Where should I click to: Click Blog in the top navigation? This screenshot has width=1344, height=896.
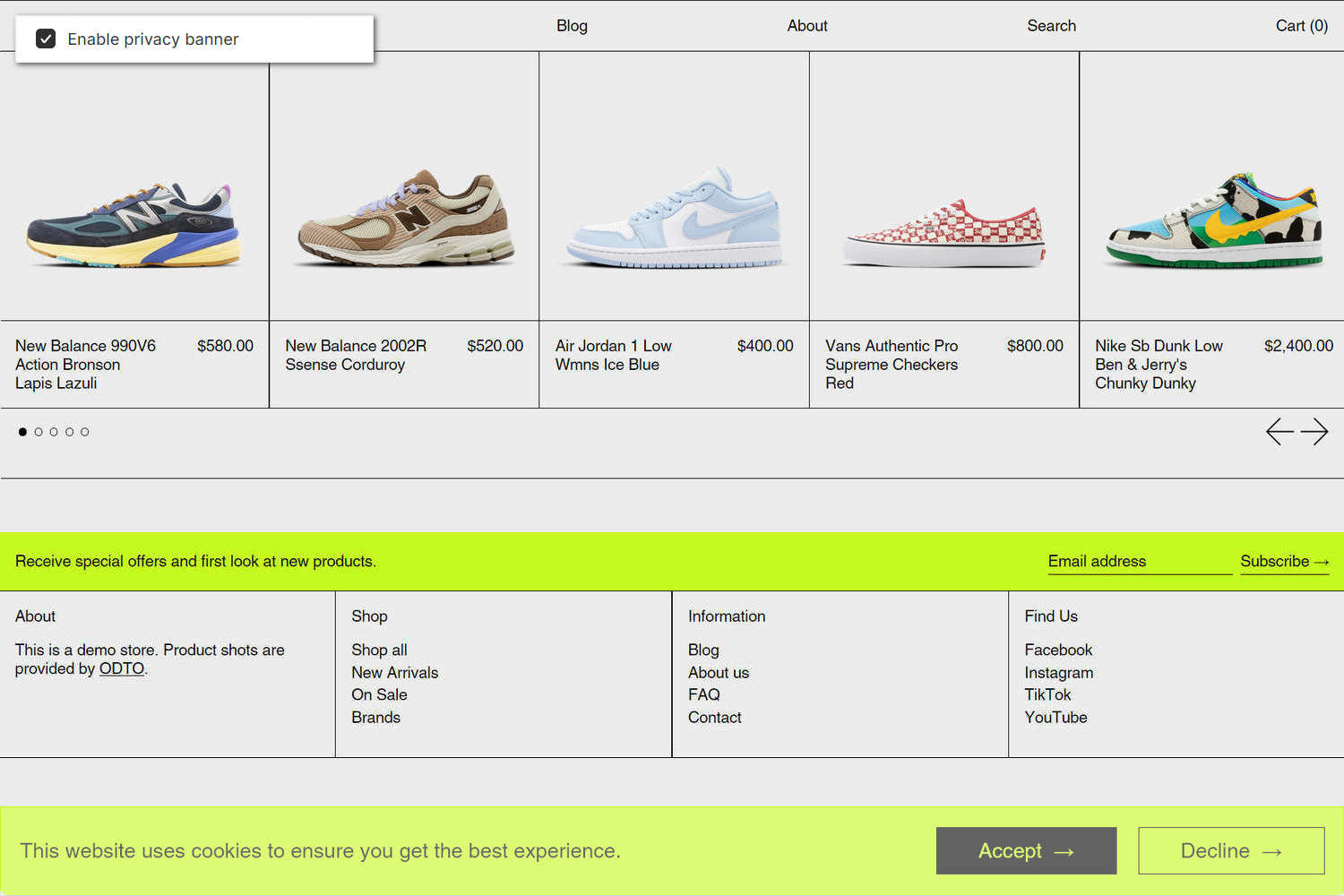572,26
